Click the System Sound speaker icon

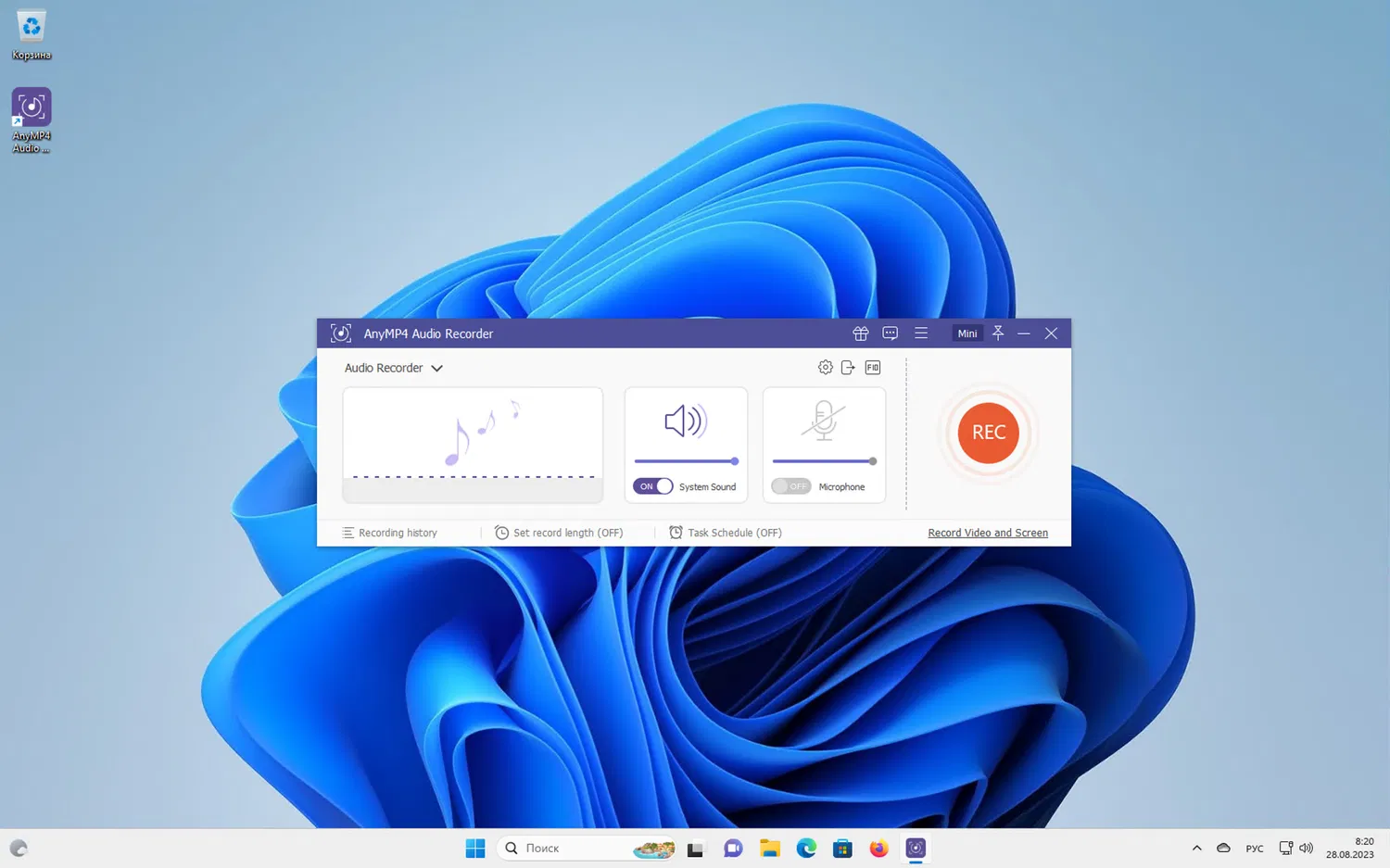click(686, 421)
